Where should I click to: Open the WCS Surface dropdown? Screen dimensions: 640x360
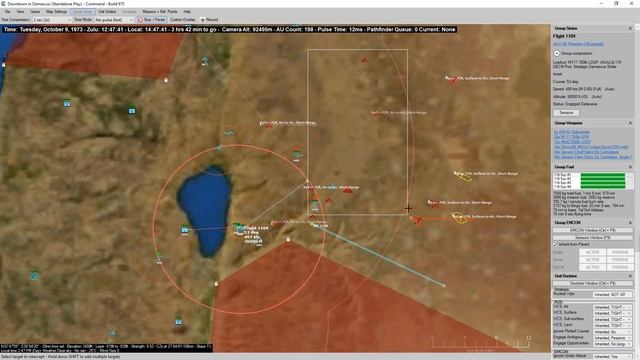point(612,313)
